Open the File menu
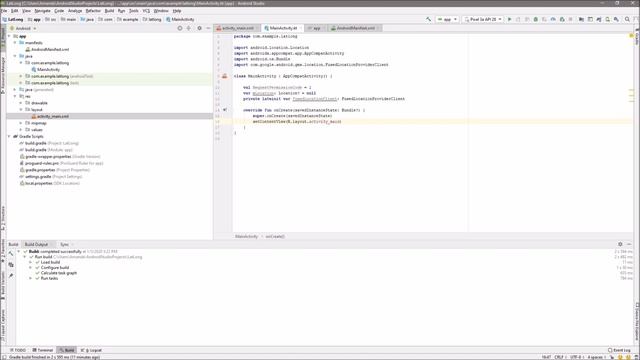This screenshot has height=360, width=640. (4, 11)
